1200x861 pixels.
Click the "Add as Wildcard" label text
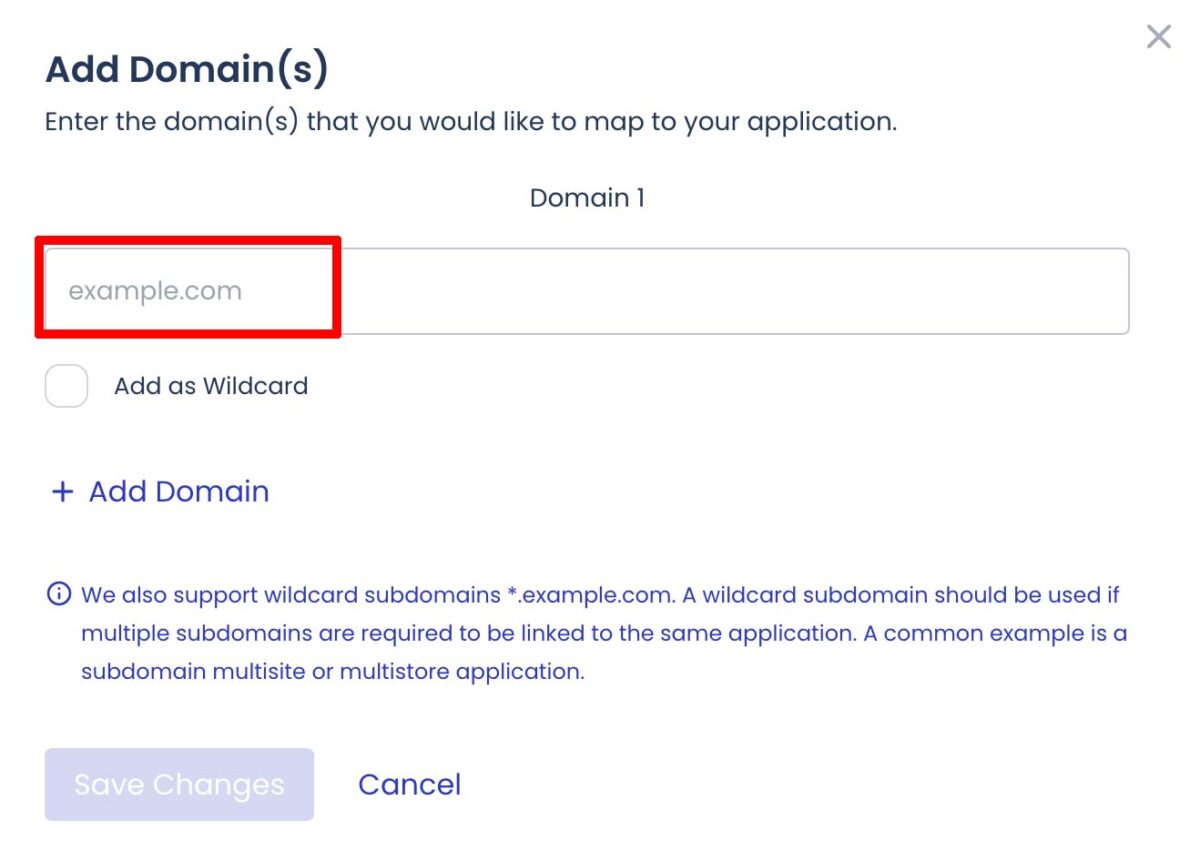pos(211,386)
